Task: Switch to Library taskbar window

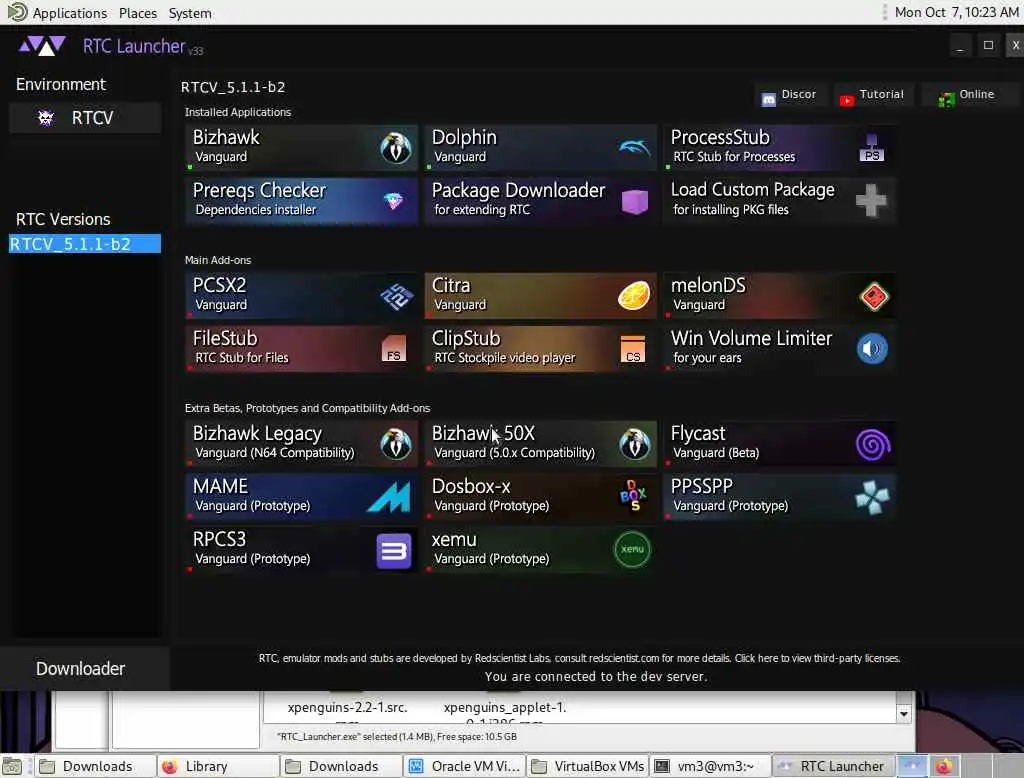Action: click(218, 766)
